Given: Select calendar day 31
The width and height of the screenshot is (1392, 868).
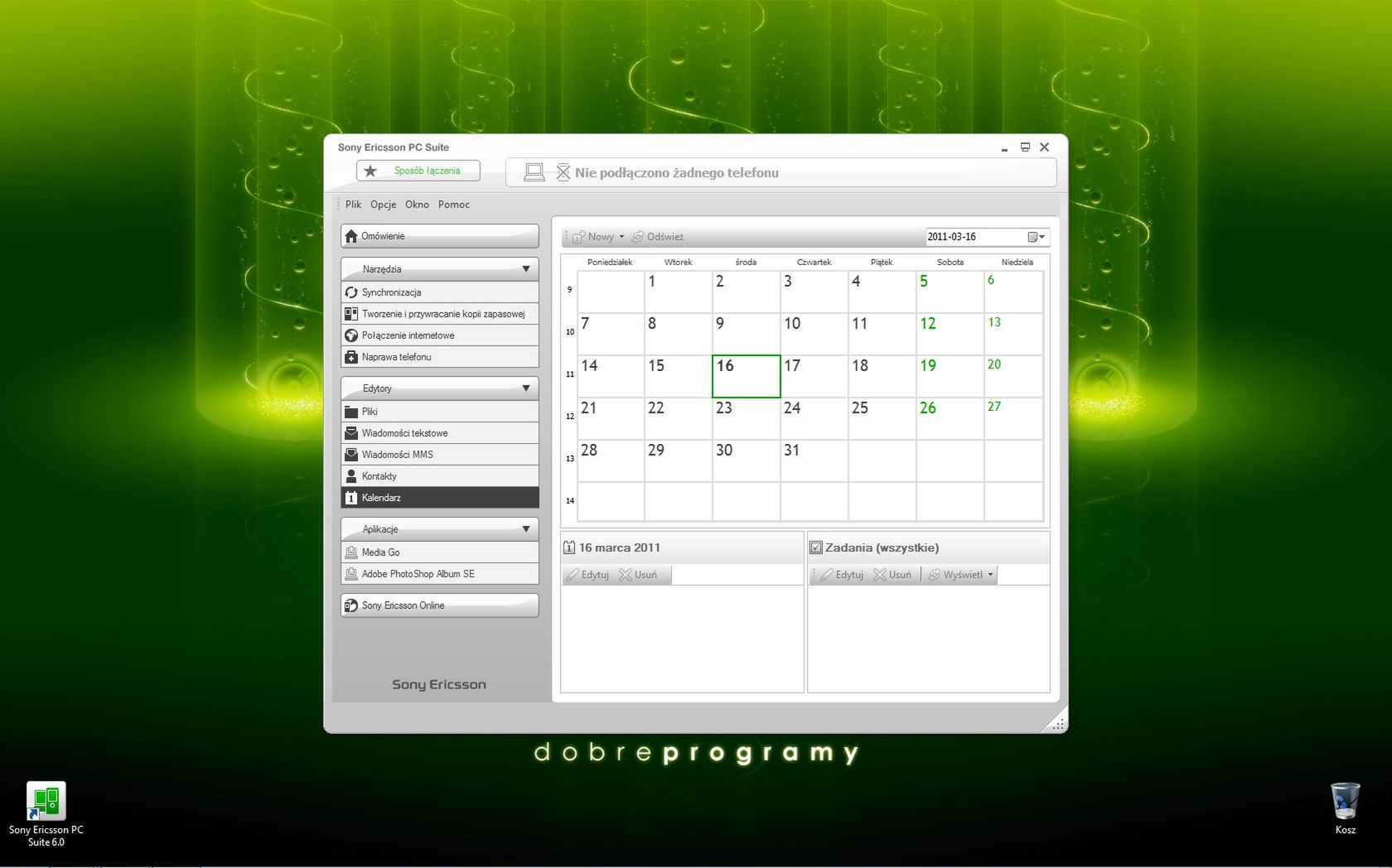Looking at the screenshot, I should [x=814, y=461].
